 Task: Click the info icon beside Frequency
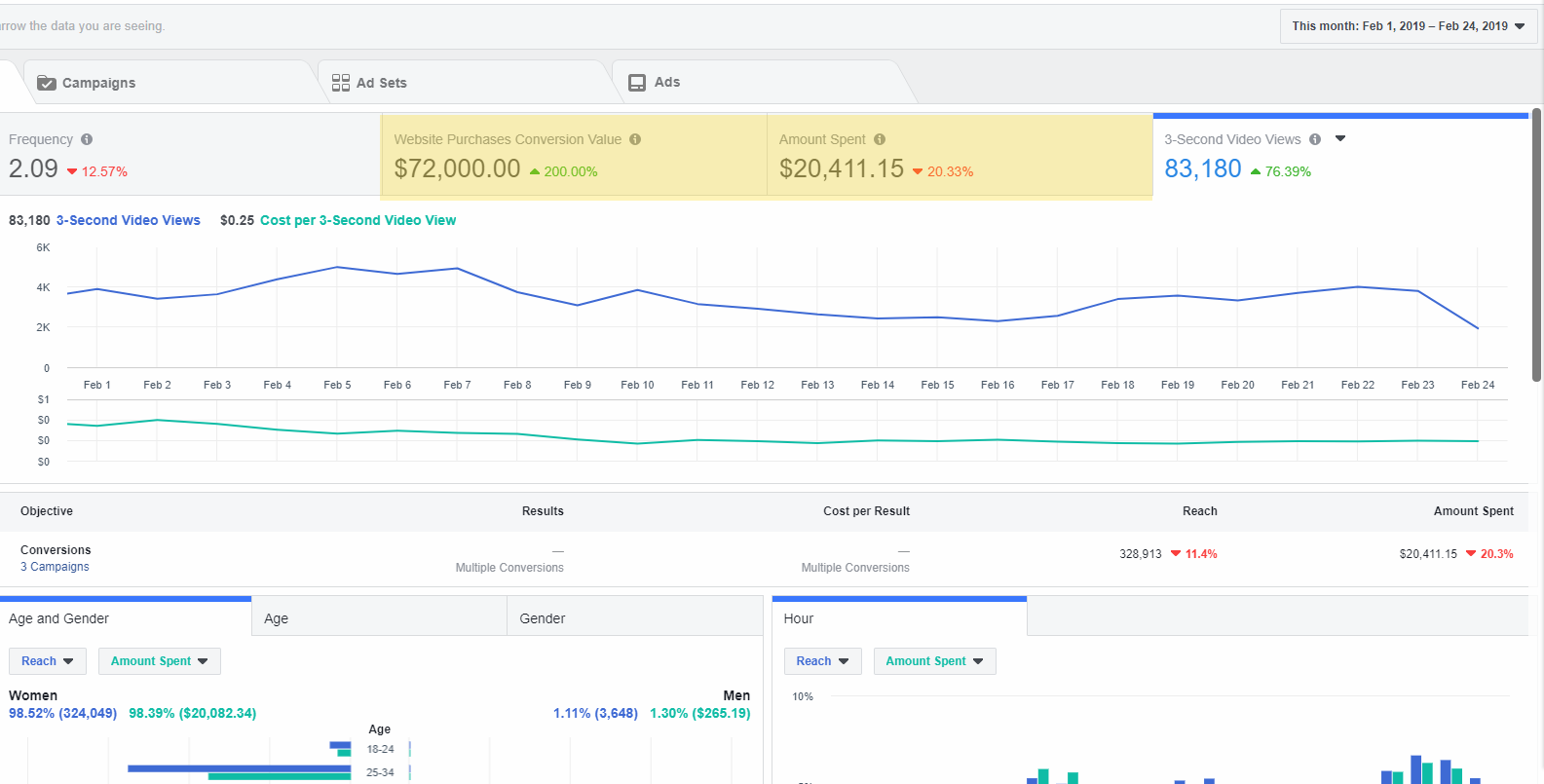[x=87, y=139]
